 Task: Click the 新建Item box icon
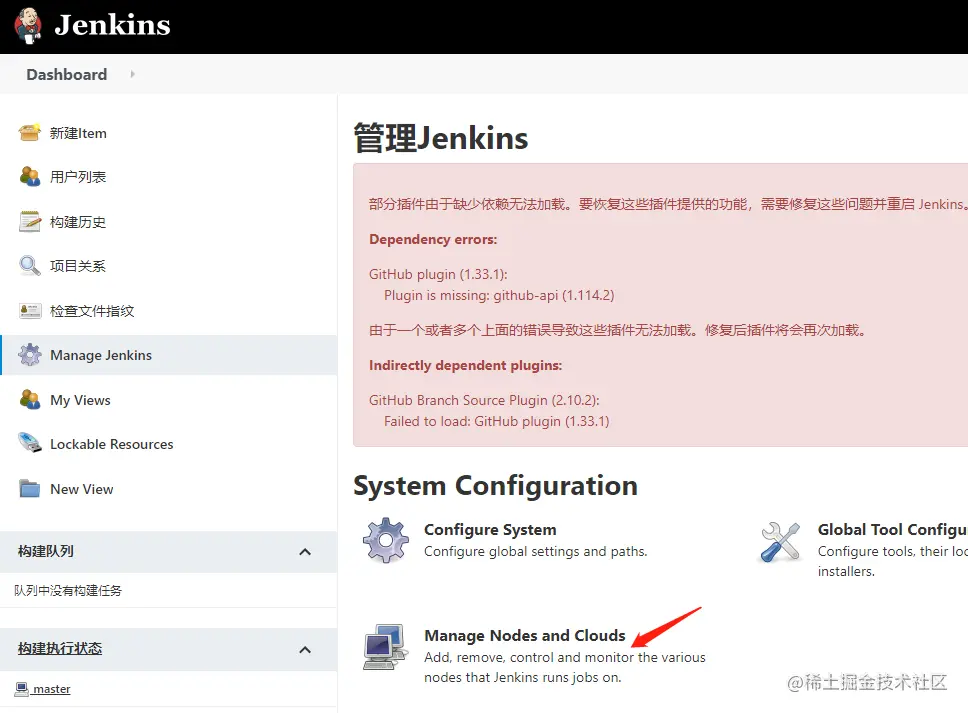[x=30, y=132]
